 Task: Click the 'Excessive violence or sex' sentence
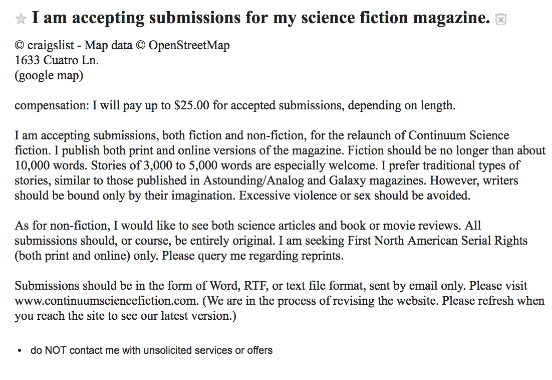pos(355,195)
